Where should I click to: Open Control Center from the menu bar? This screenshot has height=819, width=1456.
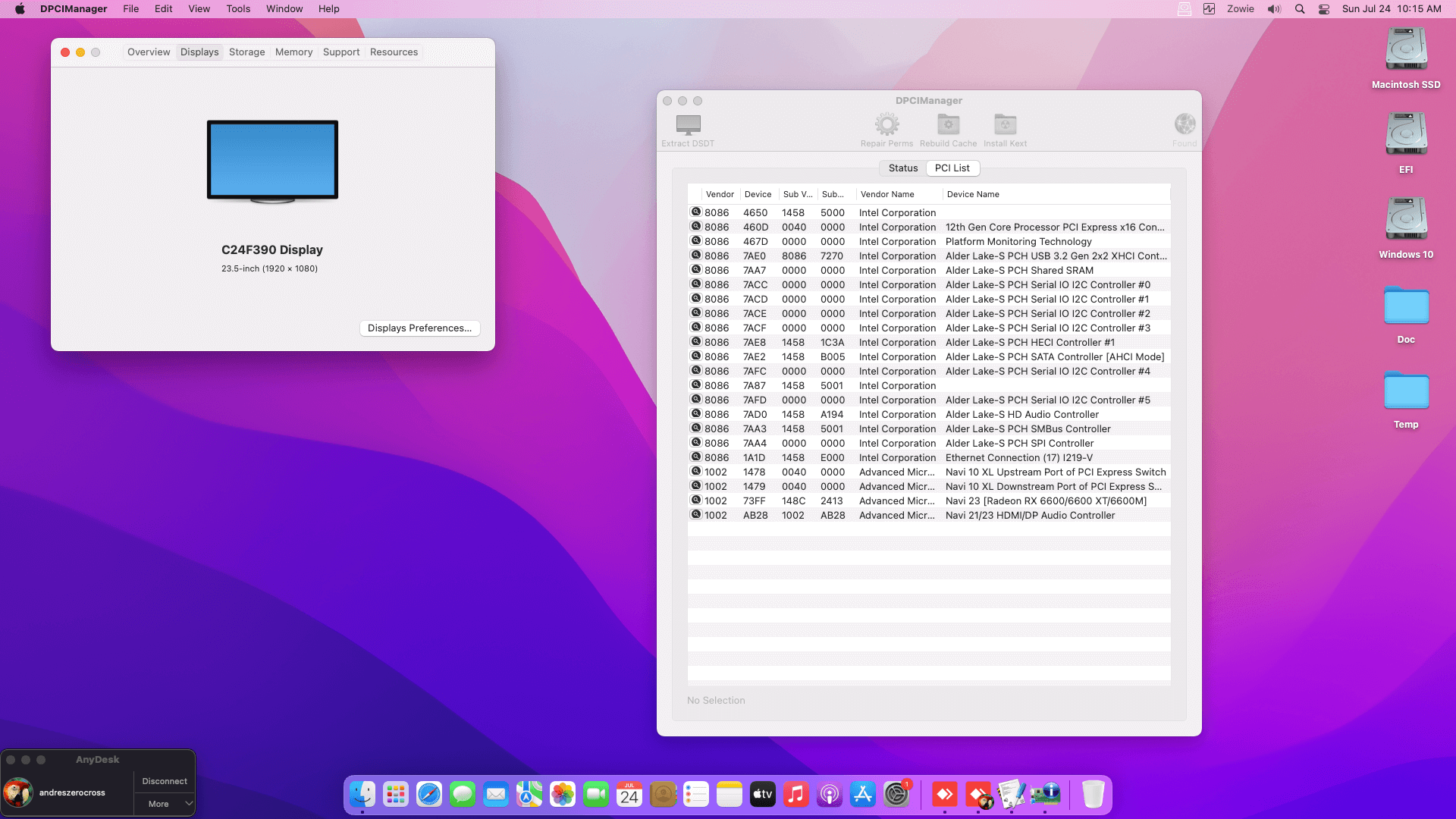[1324, 9]
